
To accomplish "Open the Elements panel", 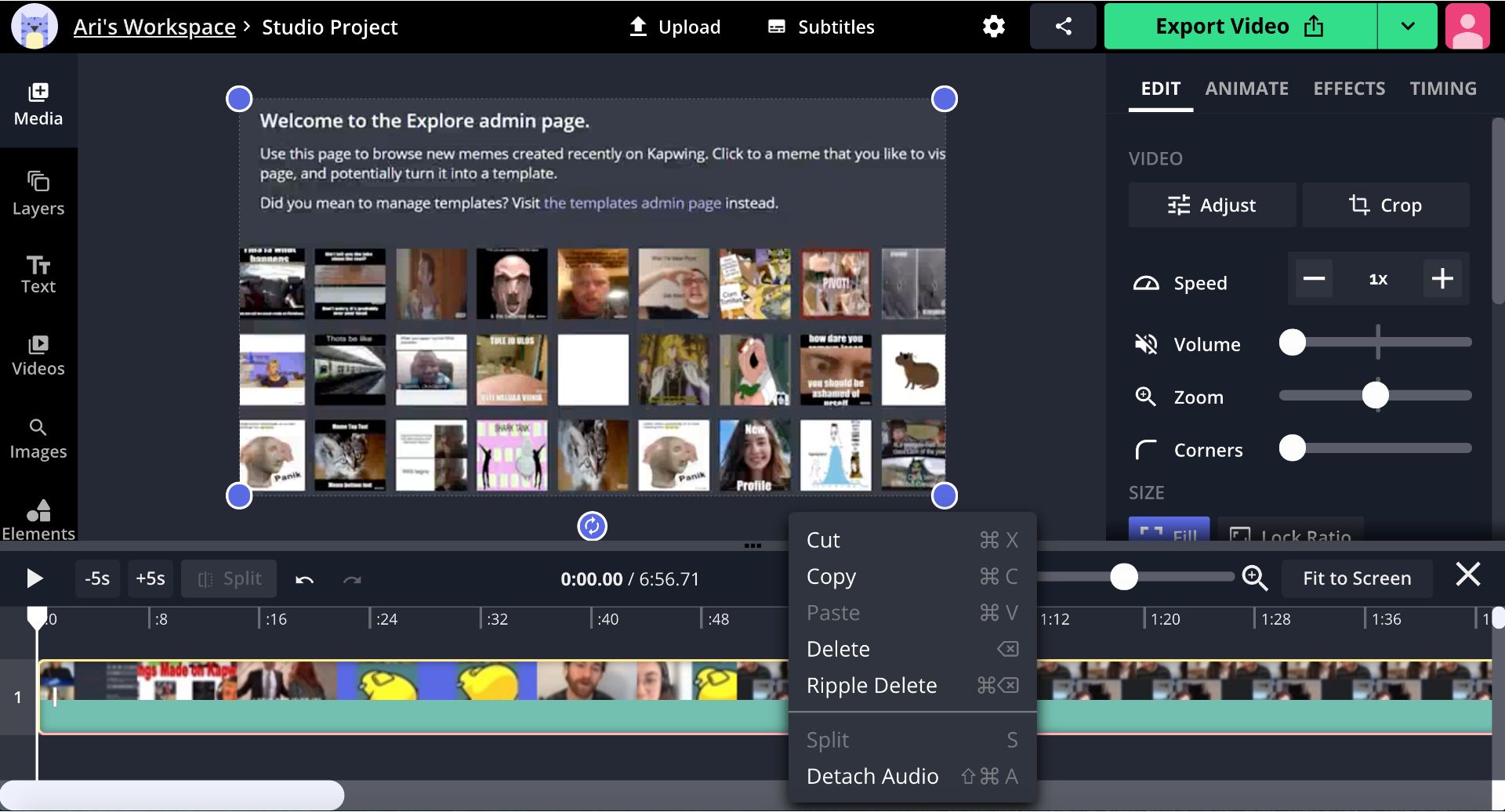I will (x=38, y=517).
